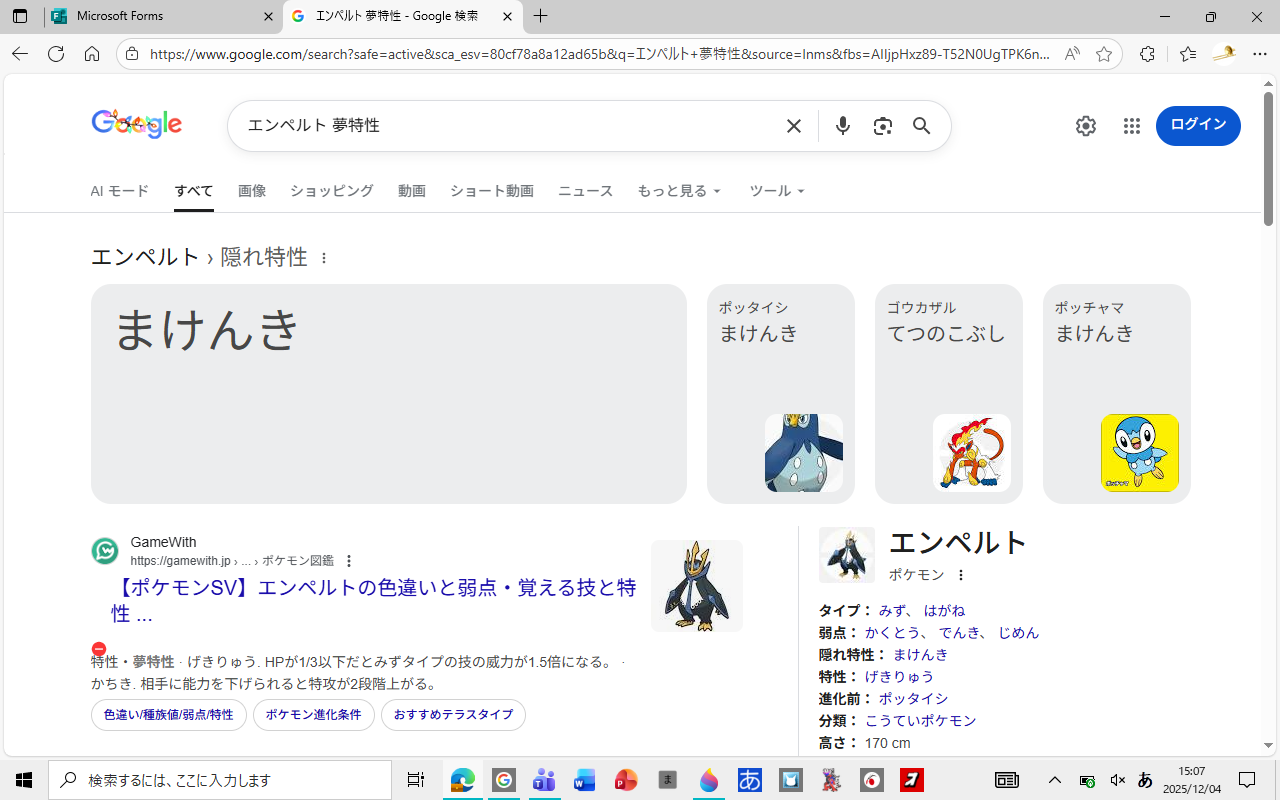Open the browser extensions menu

[x=1147, y=55]
